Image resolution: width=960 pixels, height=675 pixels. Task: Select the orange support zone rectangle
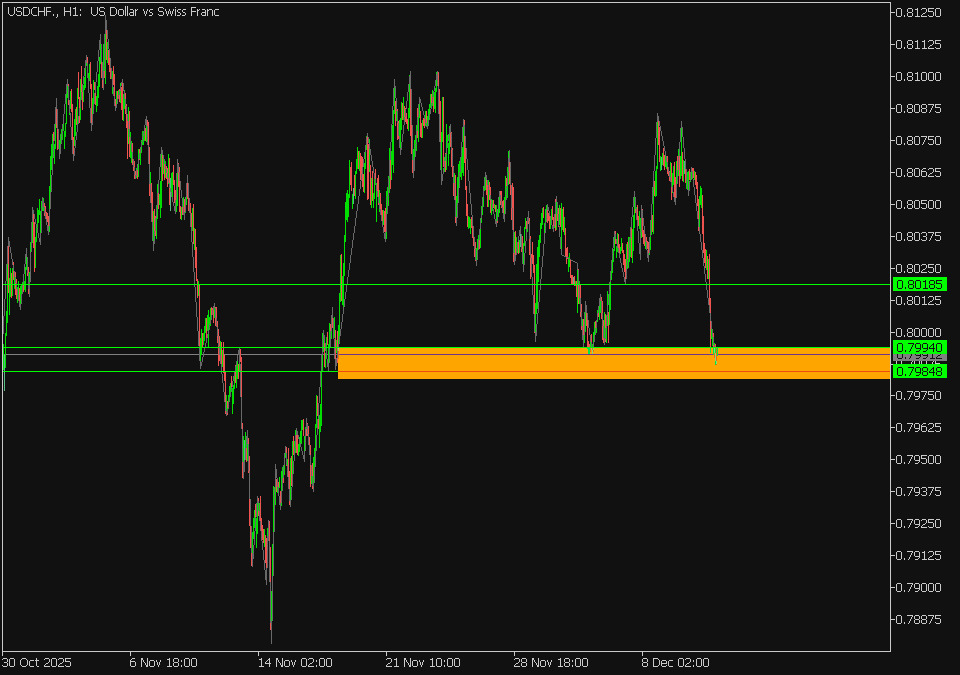[x=600, y=364]
